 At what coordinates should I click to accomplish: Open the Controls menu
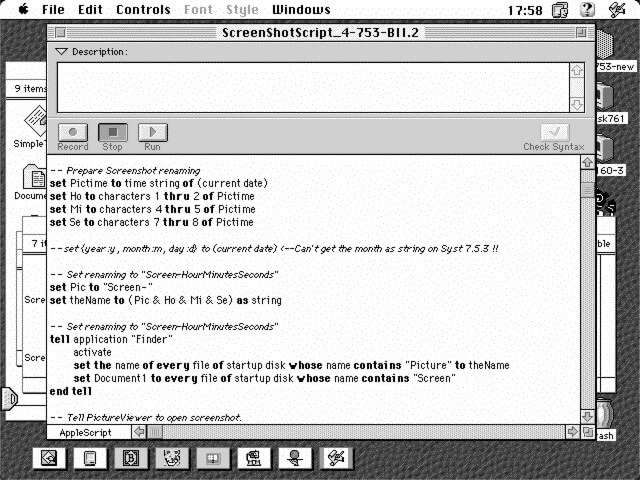tap(143, 10)
